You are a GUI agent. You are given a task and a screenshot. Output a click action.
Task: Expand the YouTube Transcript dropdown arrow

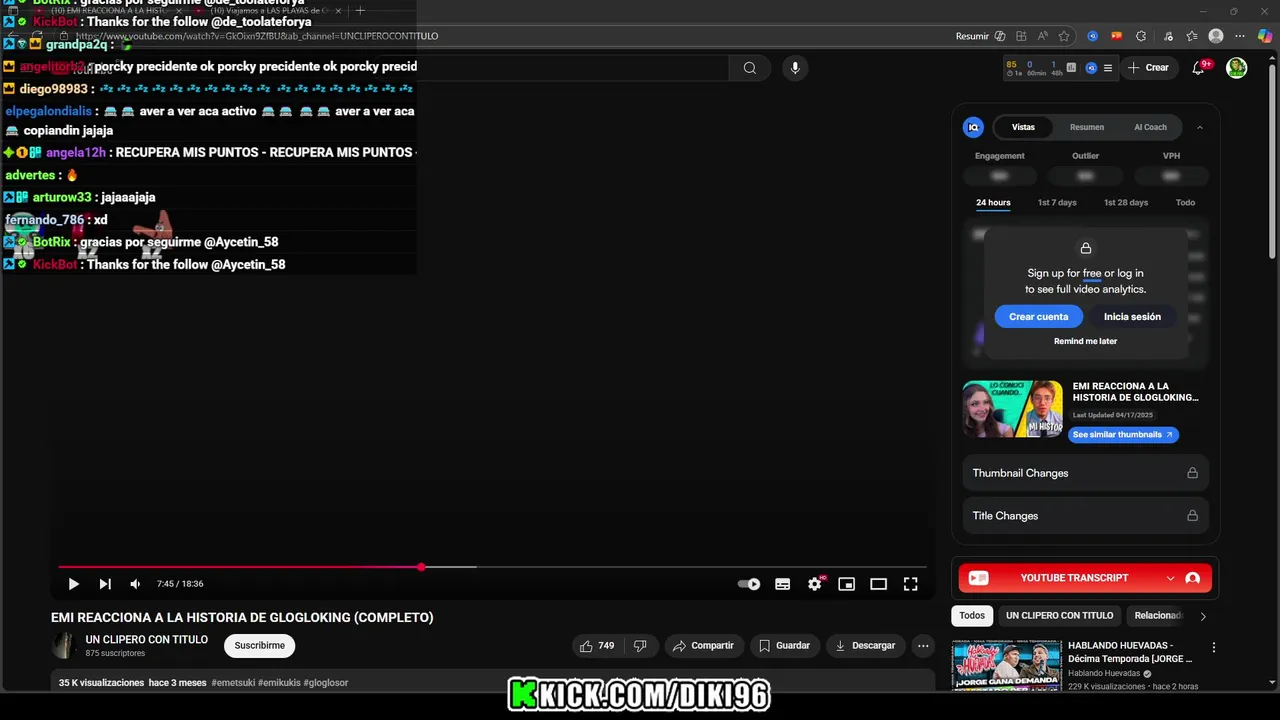click(1170, 578)
